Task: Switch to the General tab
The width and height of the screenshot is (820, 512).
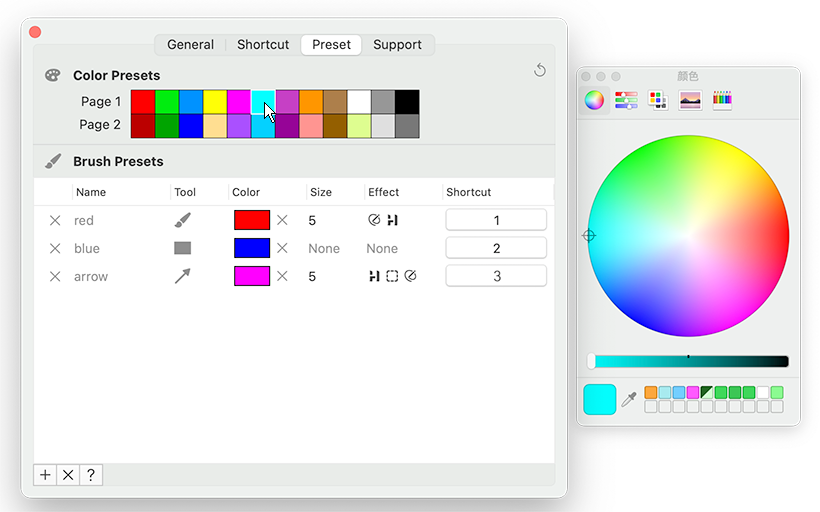Action: (190, 45)
